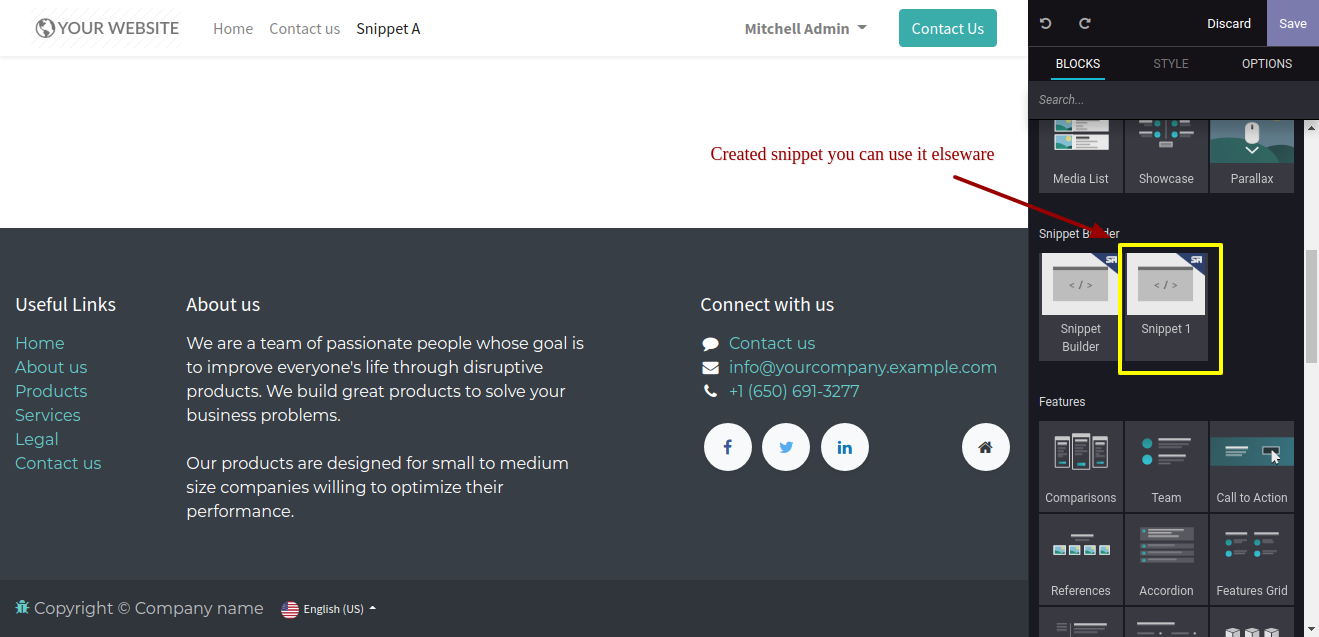1319x637 pixels.
Task: Click the round home icon button
Action: (x=985, y=447)
